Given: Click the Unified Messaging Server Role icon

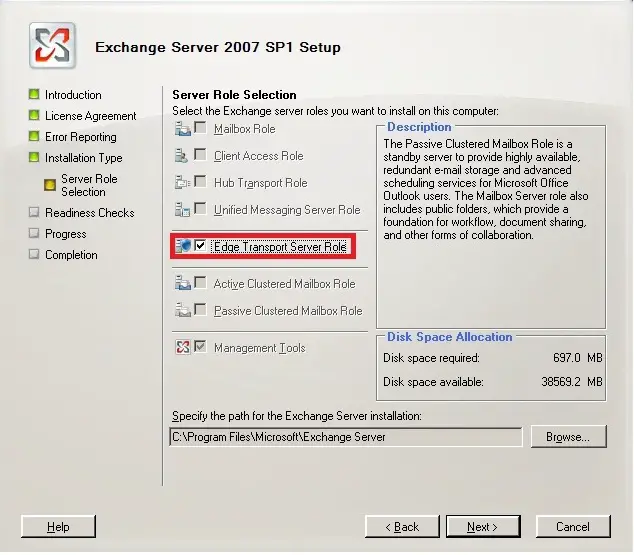Looking at the screenshot, I should tap(182, 210).
